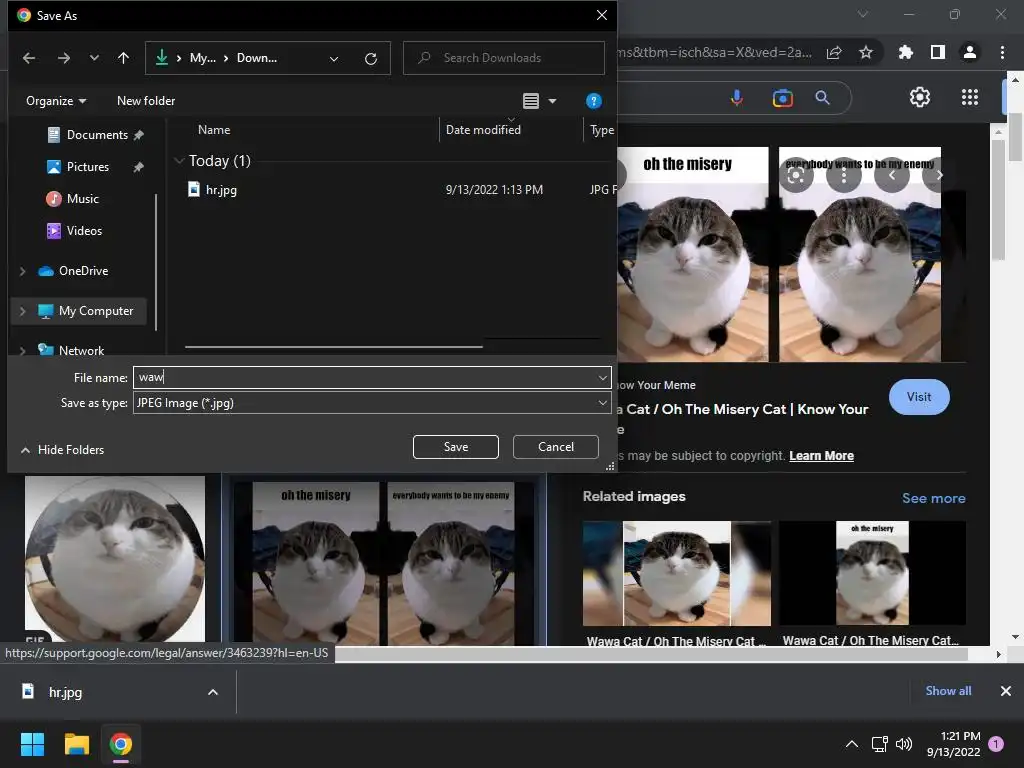Click the Search Downloads field
The height and width of the screenshot is (768, 1024).
pos(504,58)
